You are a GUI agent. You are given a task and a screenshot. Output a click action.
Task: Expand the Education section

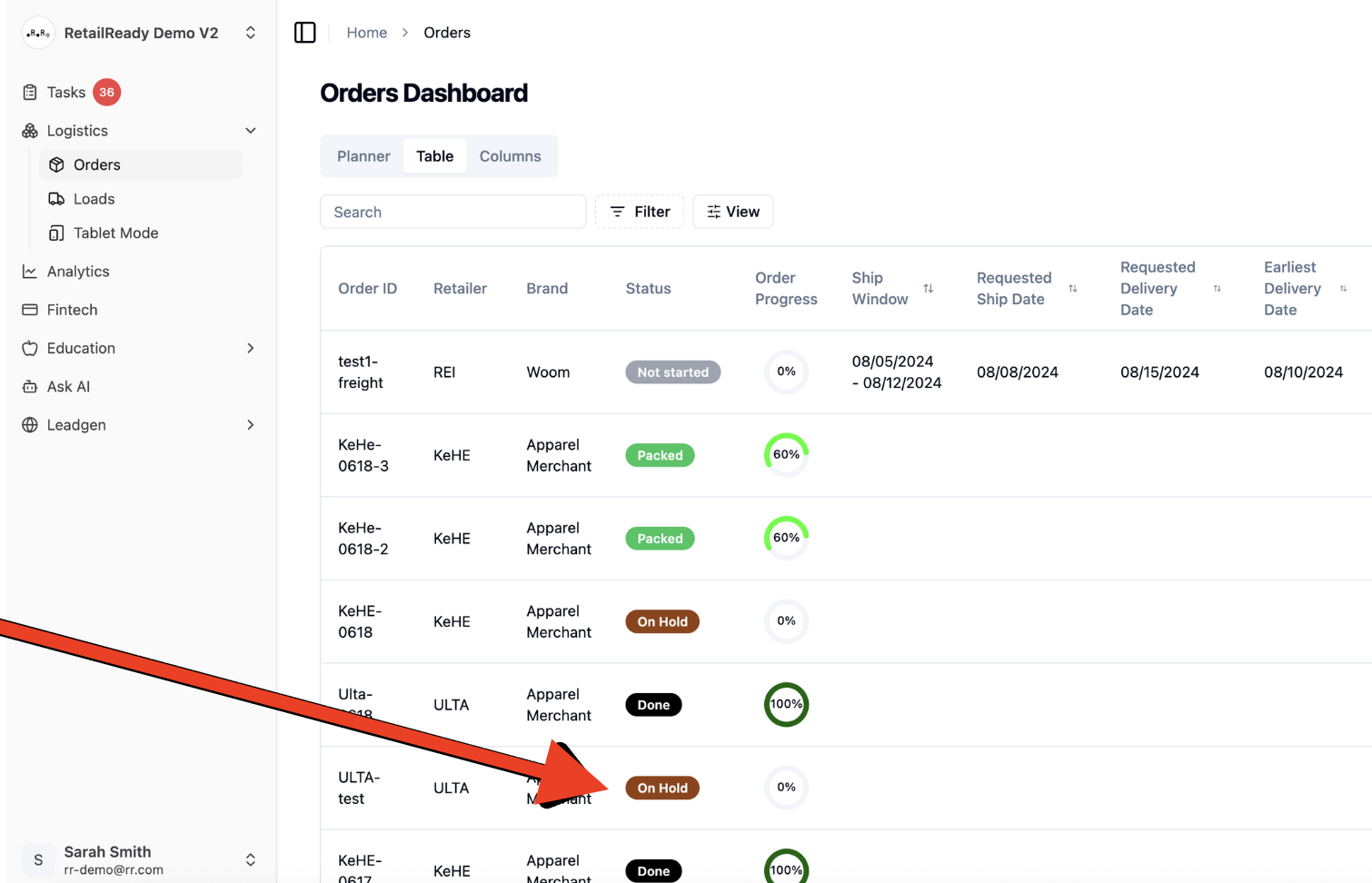[x=251, y=348]
